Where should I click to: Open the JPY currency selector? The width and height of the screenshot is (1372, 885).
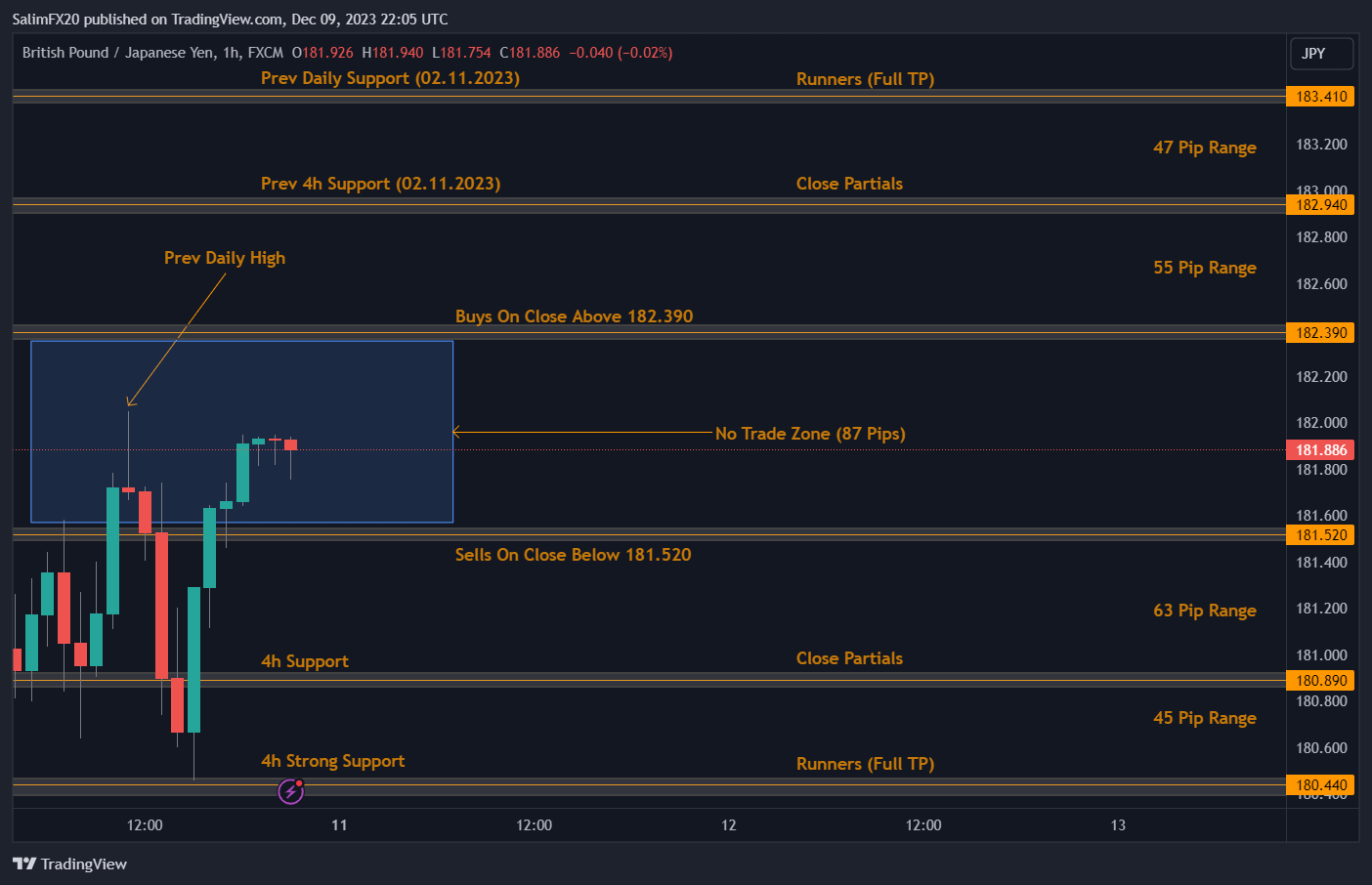(1321, 54)
